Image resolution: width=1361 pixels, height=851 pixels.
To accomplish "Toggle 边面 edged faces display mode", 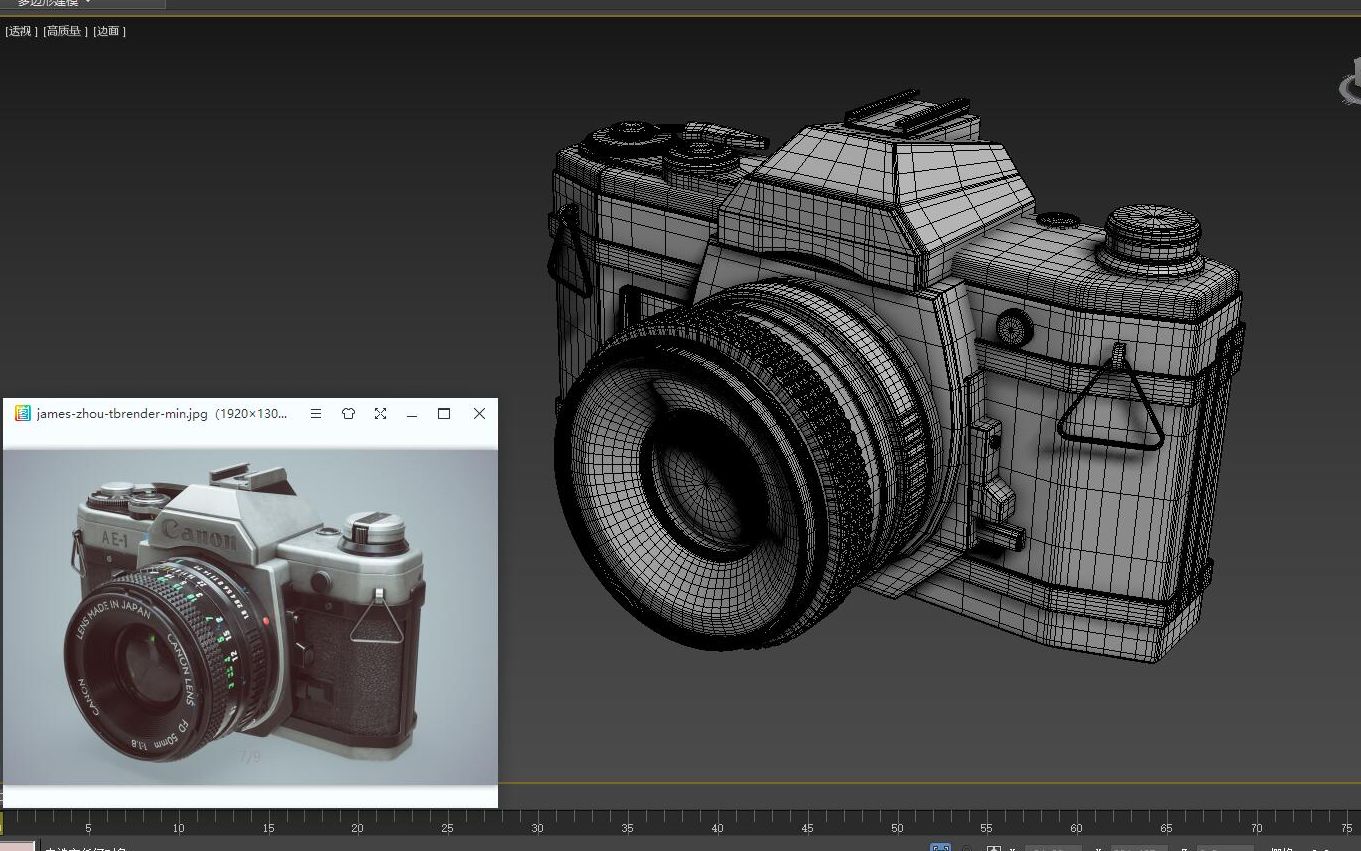I will pos(107,31).
